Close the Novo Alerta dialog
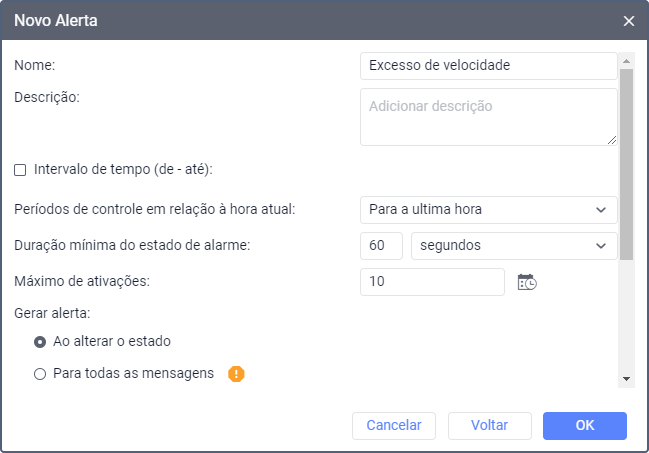 (629, 20)
